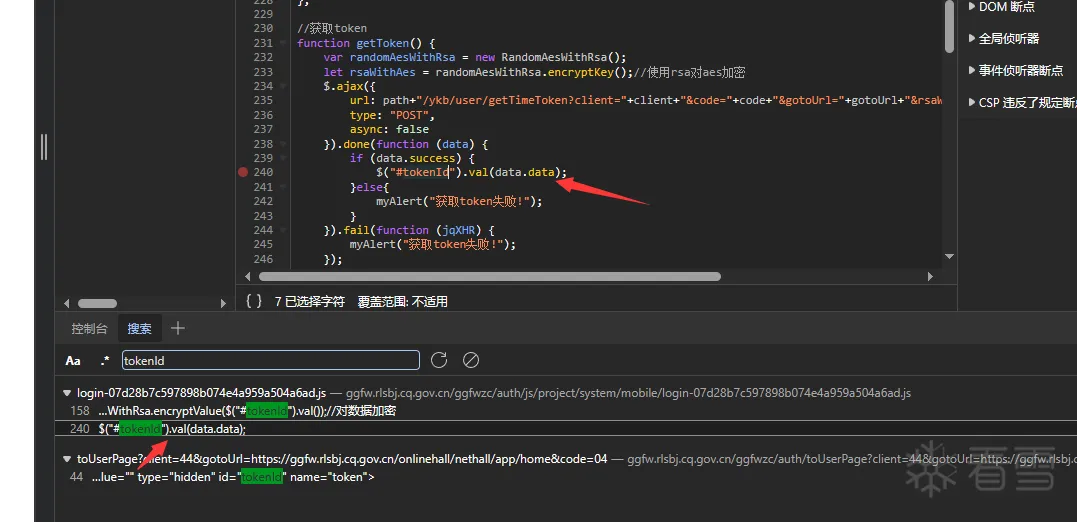Click the editor vertical scrollbar down arrow
Image resolution: width=1077 pixels, height=522 pixels.
click(949, 256)
